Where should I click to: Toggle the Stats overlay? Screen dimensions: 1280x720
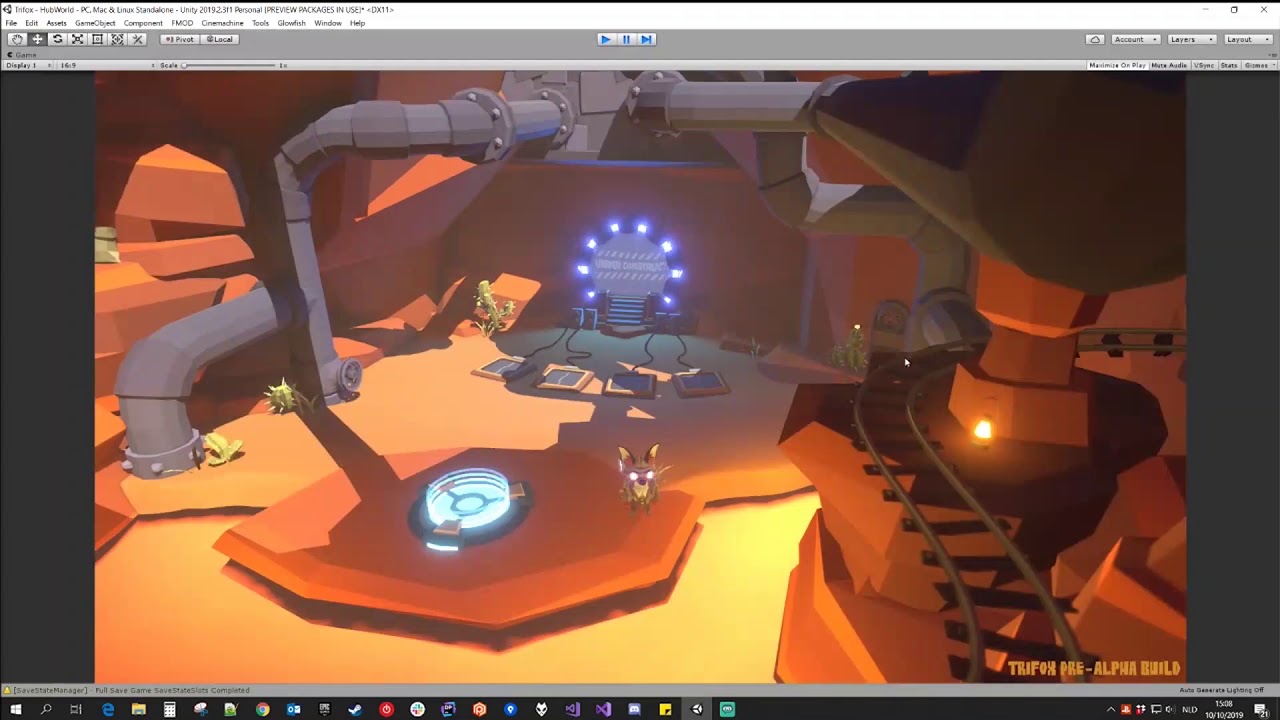point(1229,65)
